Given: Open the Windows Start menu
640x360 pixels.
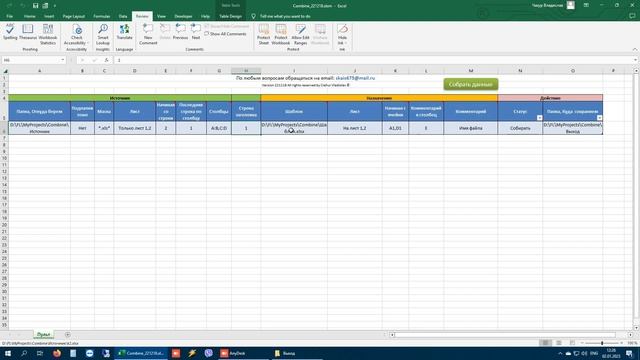Looking at the screenshot, I should [x=7, y=353].
